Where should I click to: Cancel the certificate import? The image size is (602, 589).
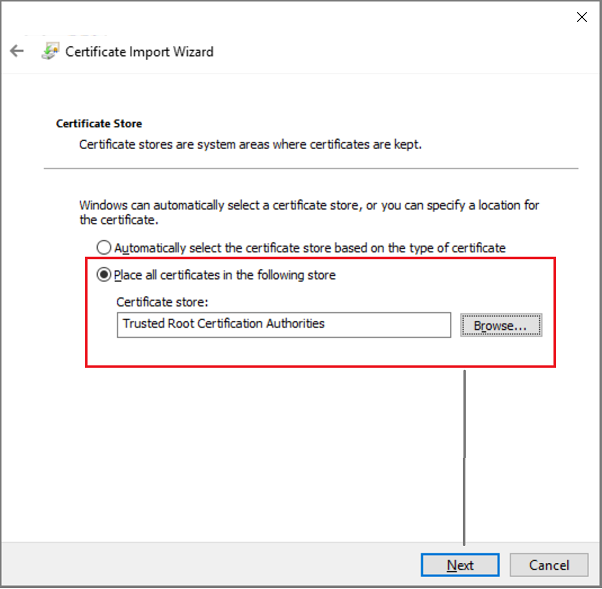(549, 565)
